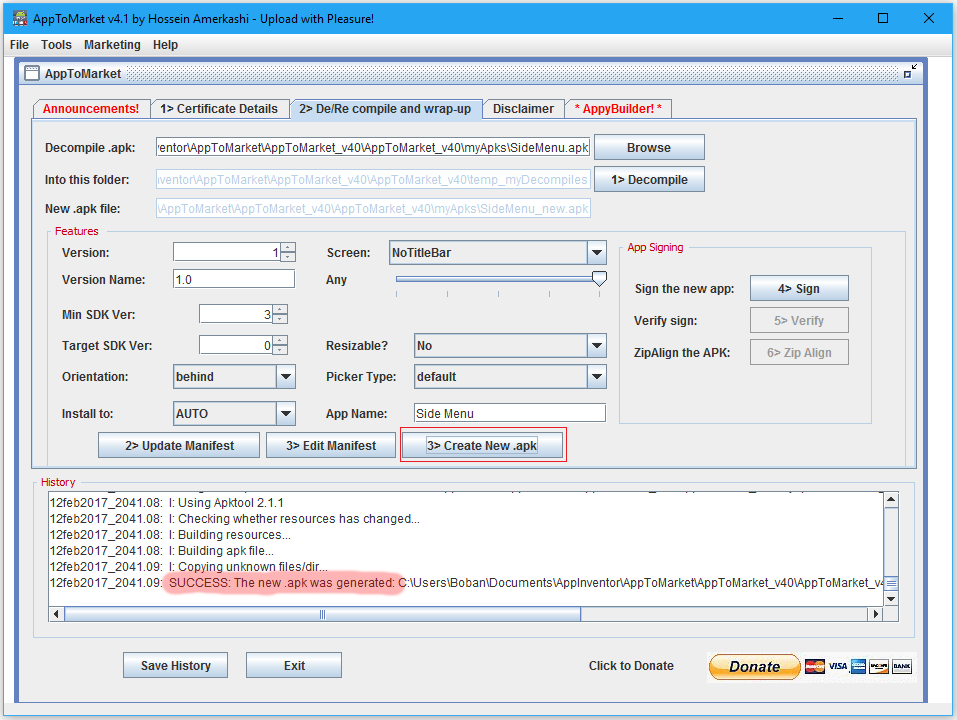Open the Tools menu

[56, 45]
